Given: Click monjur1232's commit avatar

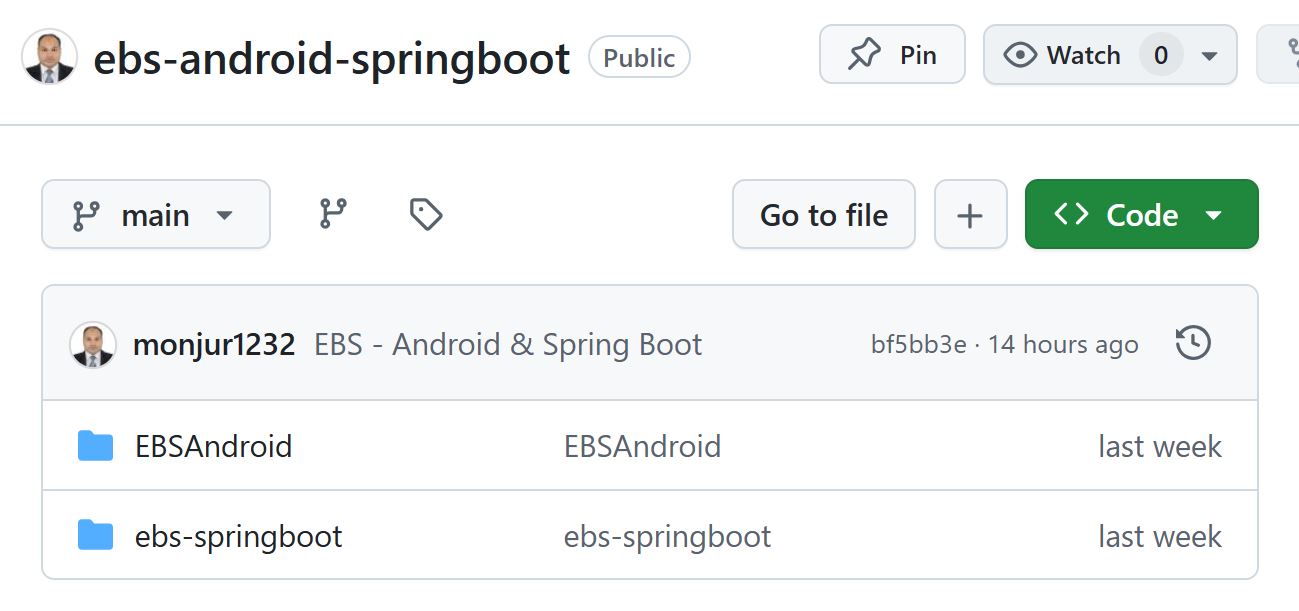Looking at the screenshot, I should (x=93, y=342).
